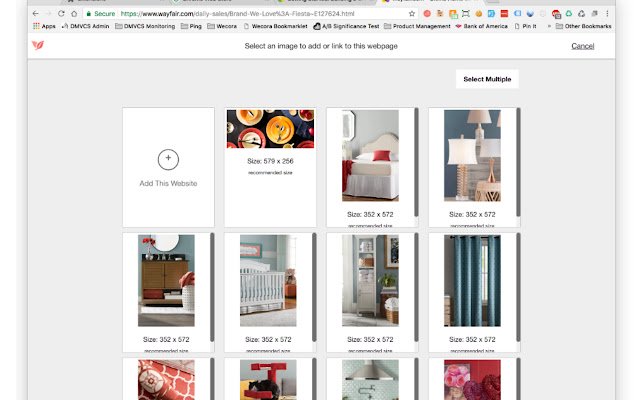The width and height of the screenshot is (640, 400).
Task: Select the bed with red pillow image
Action: coord(370,156)
